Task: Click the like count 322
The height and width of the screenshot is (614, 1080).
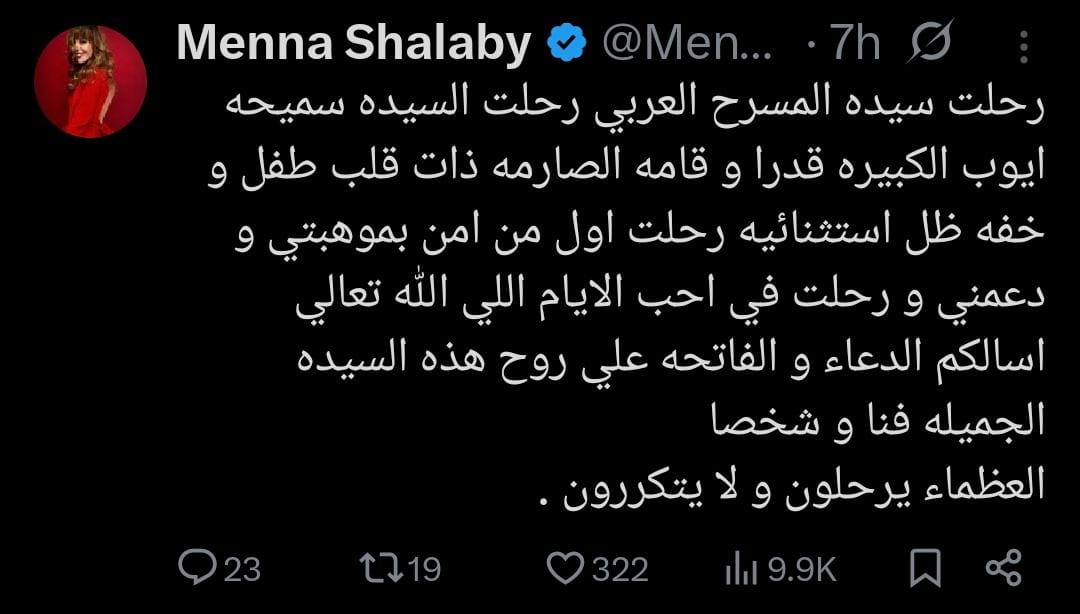Action: point(620,570)
